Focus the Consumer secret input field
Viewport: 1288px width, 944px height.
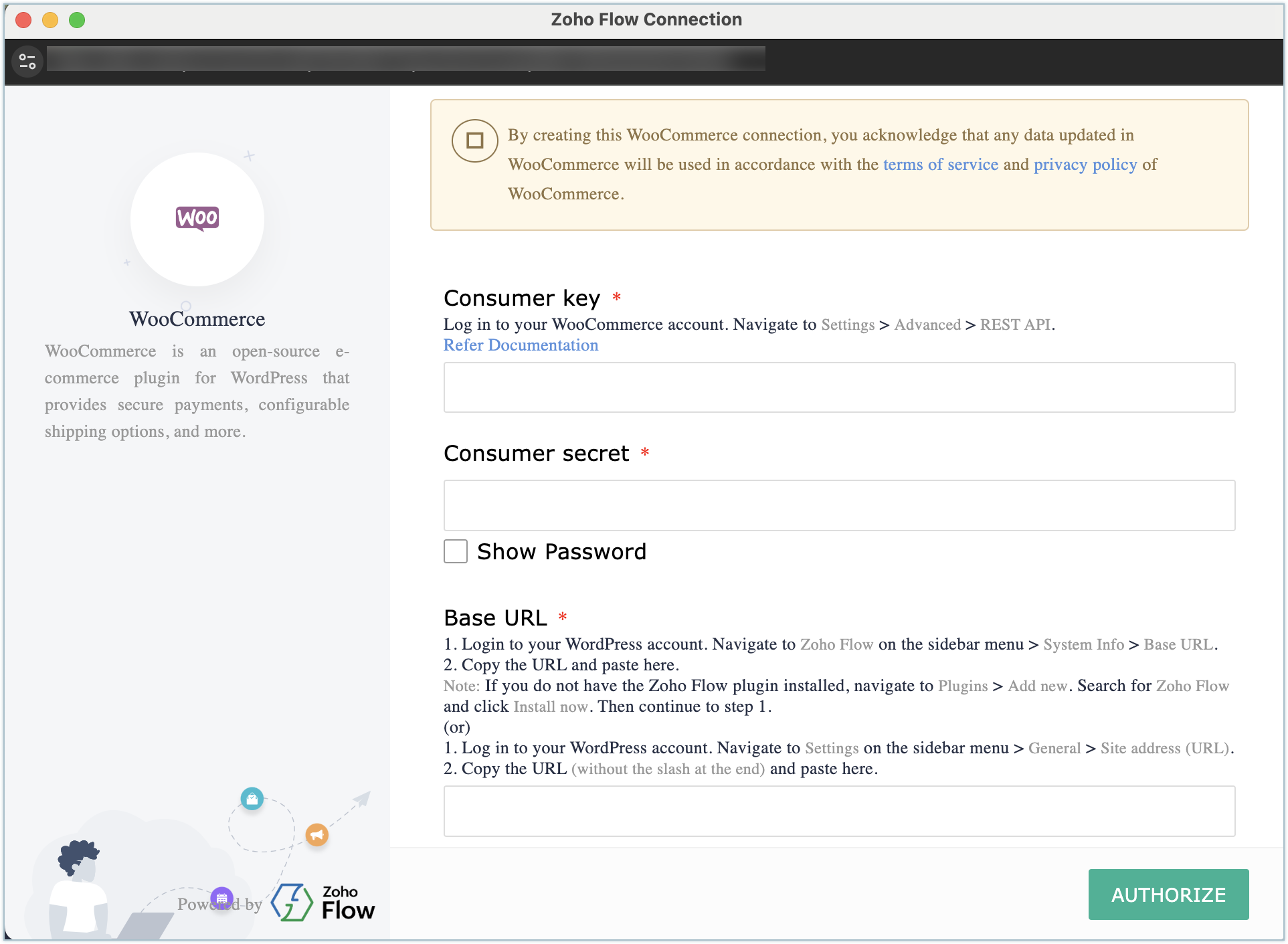point(839,505)
